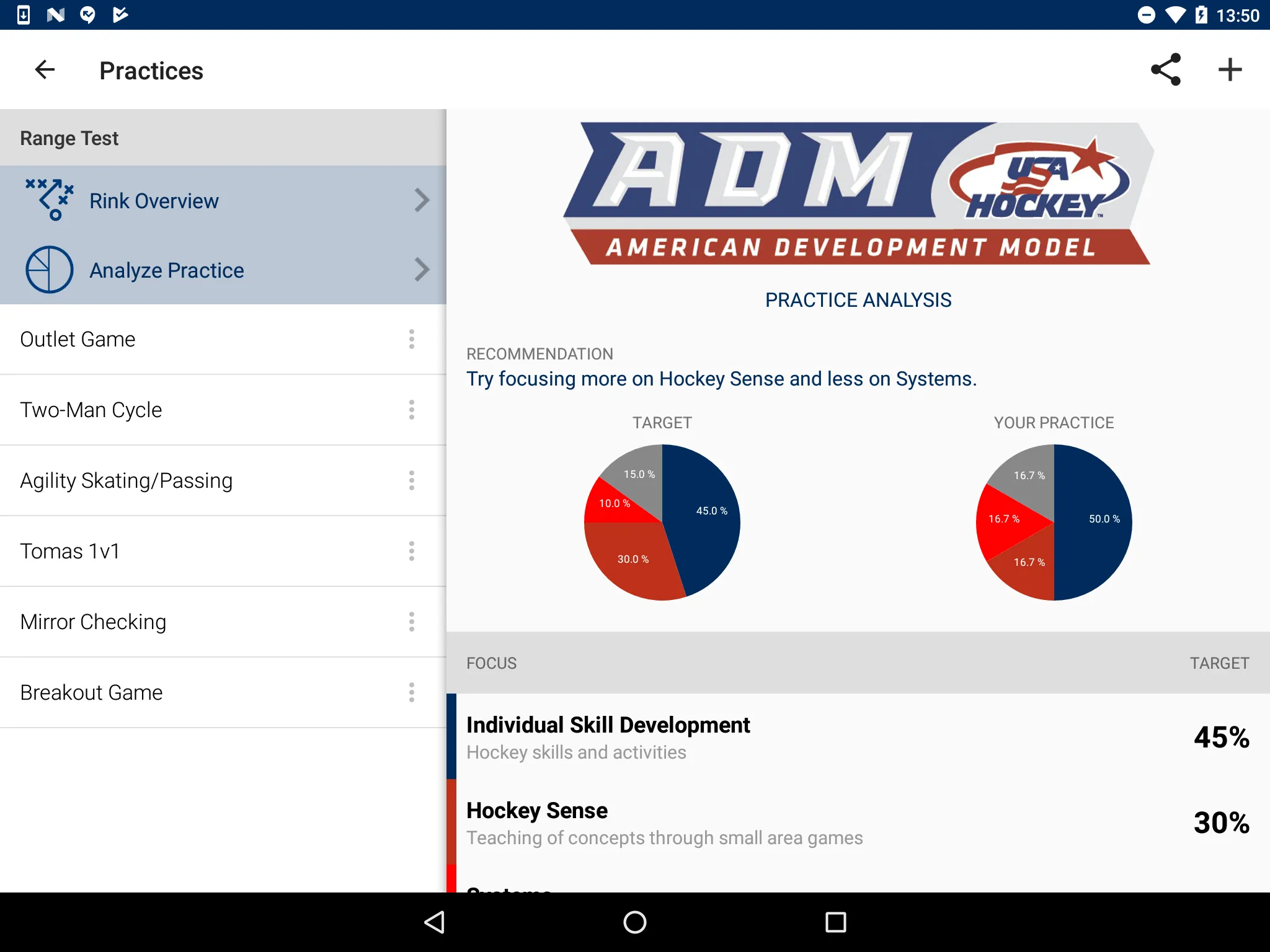Viewport: 1270px width, 952px height.
Task: Expand the Rink Overview section
Action: tap(421, 199)
